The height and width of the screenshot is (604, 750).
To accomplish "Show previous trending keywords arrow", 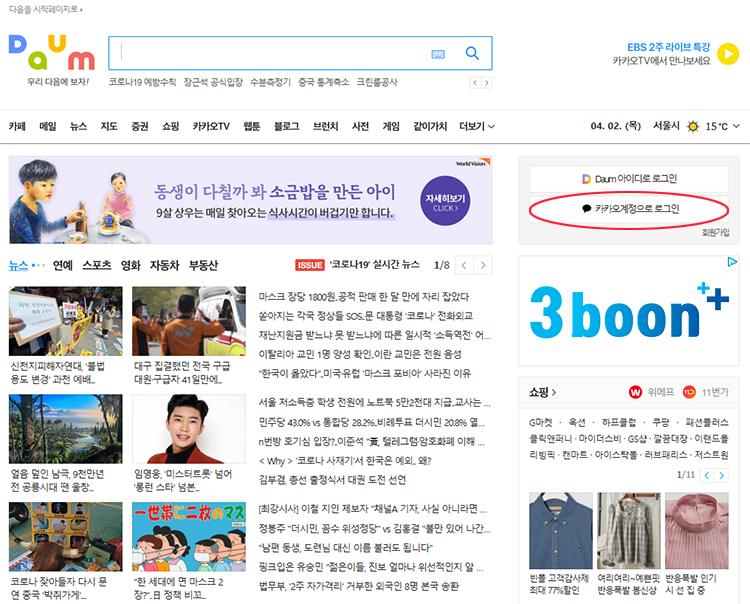I will [x=475, y=83].
